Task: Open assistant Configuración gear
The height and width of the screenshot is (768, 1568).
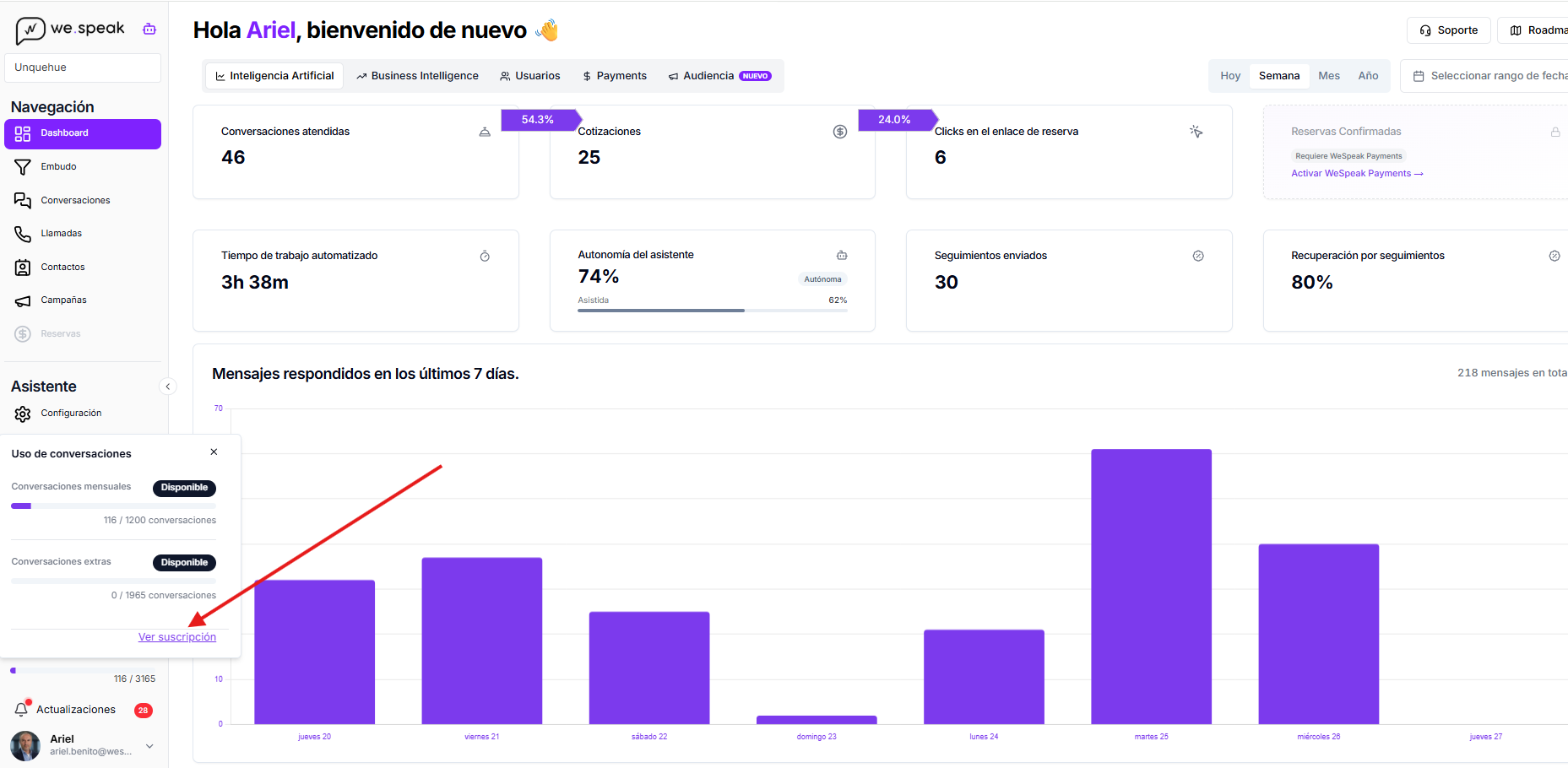Action: point(83,414)
